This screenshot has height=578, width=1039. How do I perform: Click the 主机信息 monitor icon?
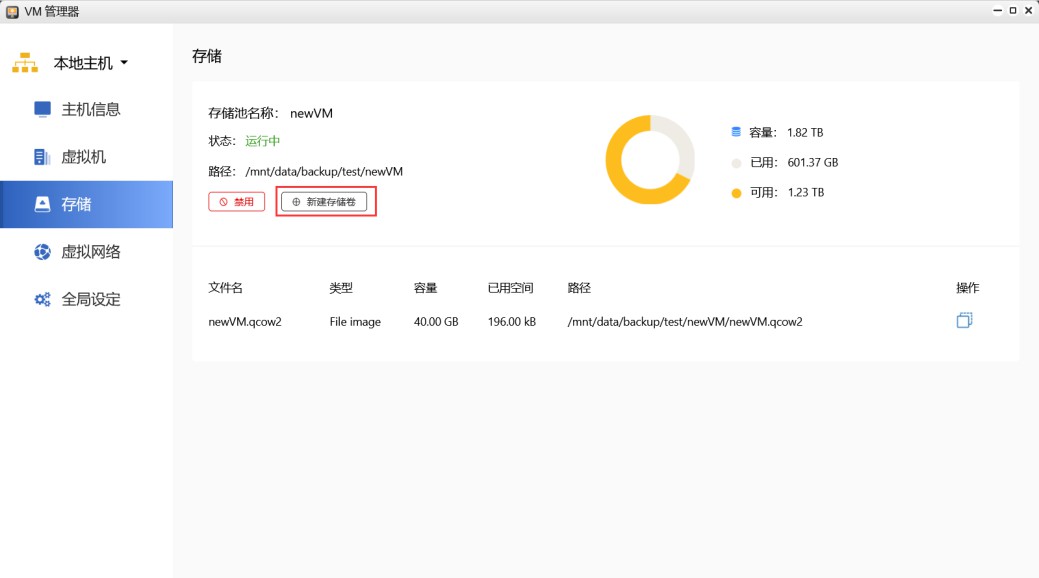tap(42, 109)
